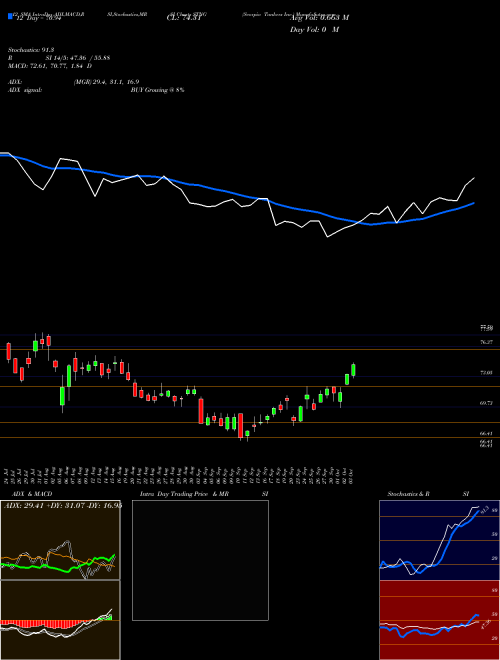Click the blue 12 Day SMA legend square

10,16
